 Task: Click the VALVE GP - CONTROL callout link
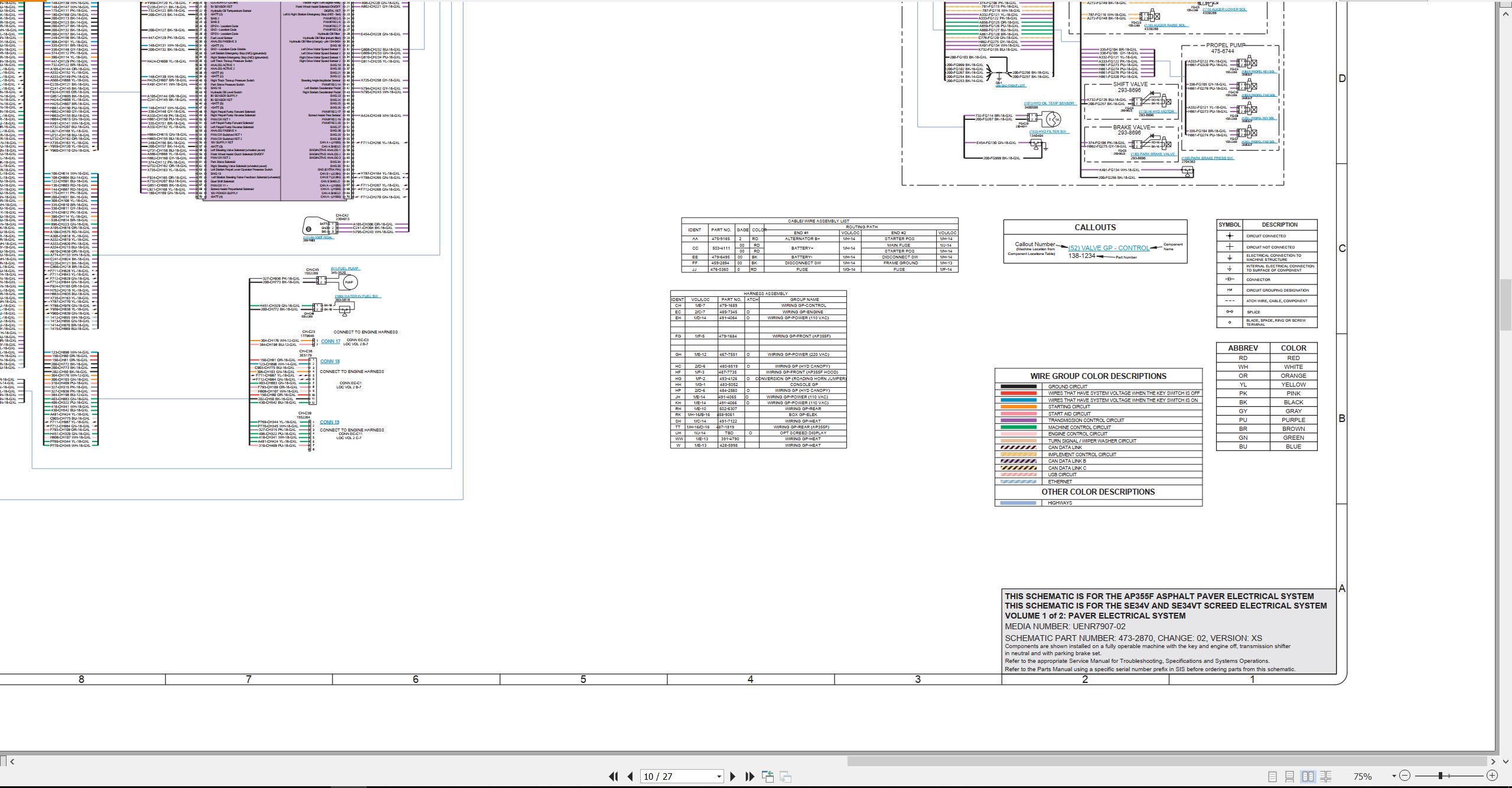pos(1109,248)
